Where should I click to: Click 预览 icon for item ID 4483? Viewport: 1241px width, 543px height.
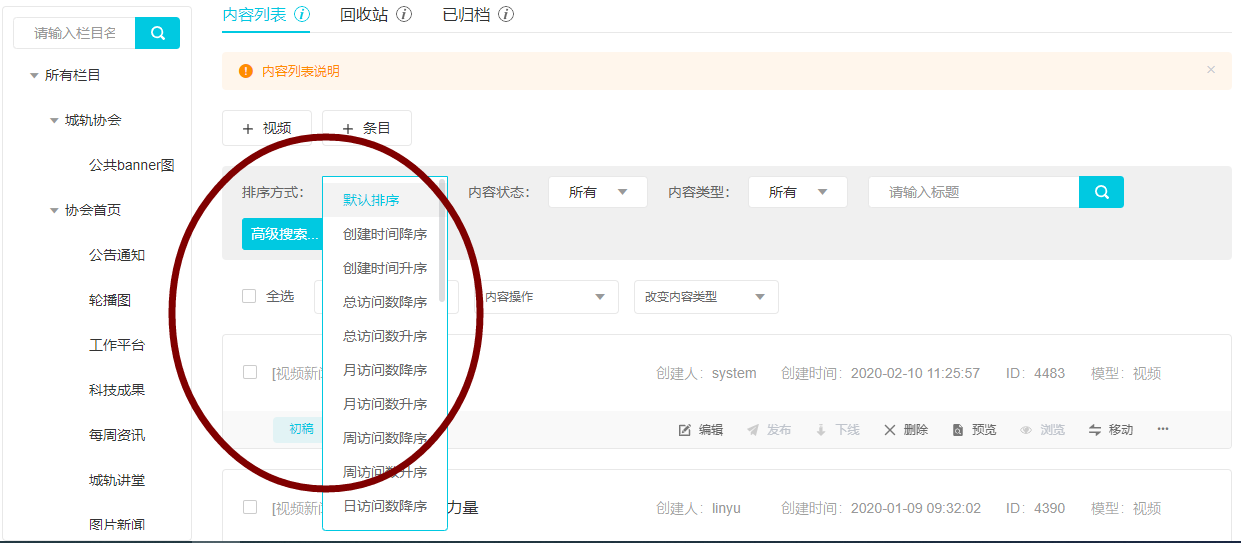tap(958, 430)
